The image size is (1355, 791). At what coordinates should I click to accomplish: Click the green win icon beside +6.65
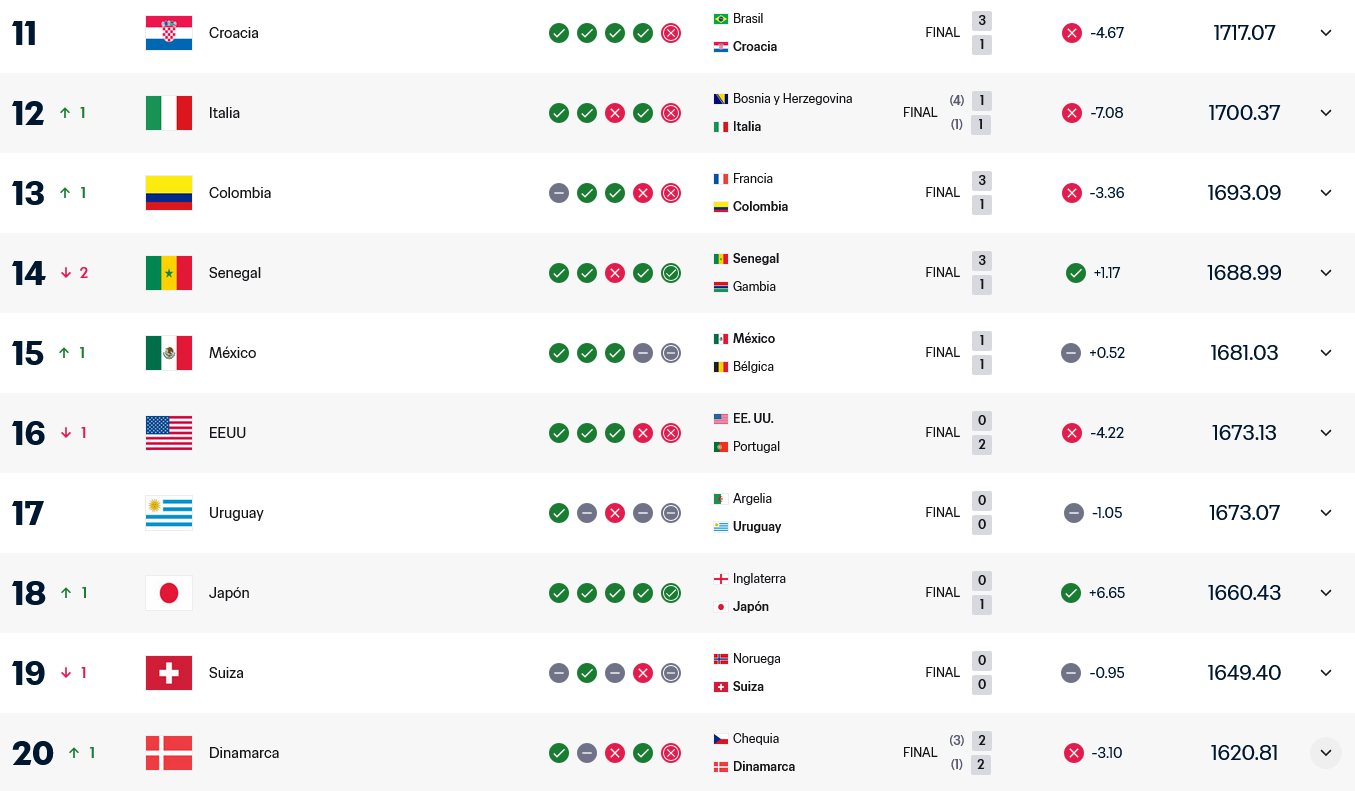pos(1071,593)
